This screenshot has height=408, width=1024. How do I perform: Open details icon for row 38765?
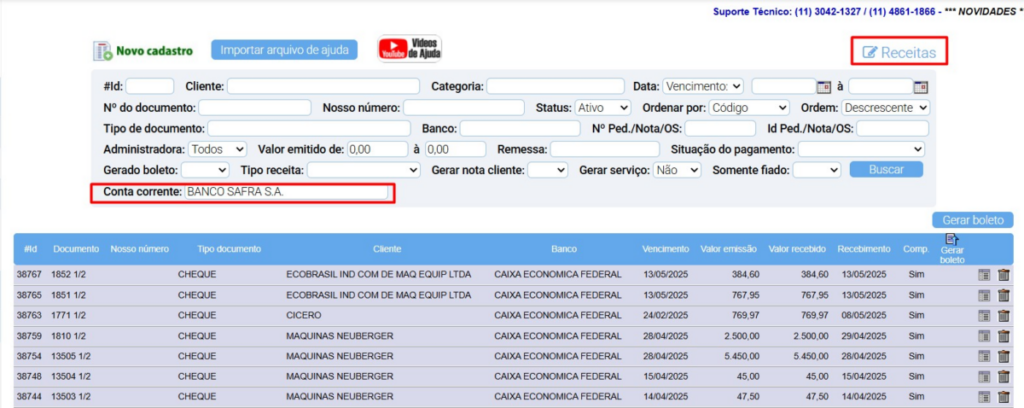984,295
